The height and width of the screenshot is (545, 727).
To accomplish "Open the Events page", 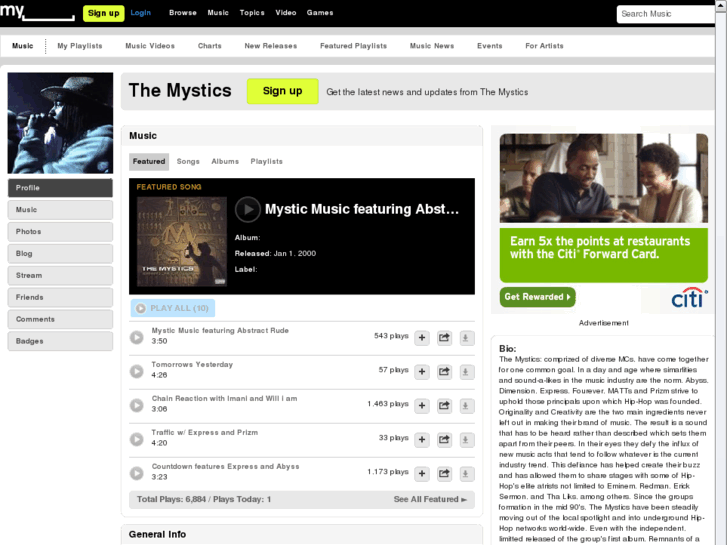I will point(490,46).
